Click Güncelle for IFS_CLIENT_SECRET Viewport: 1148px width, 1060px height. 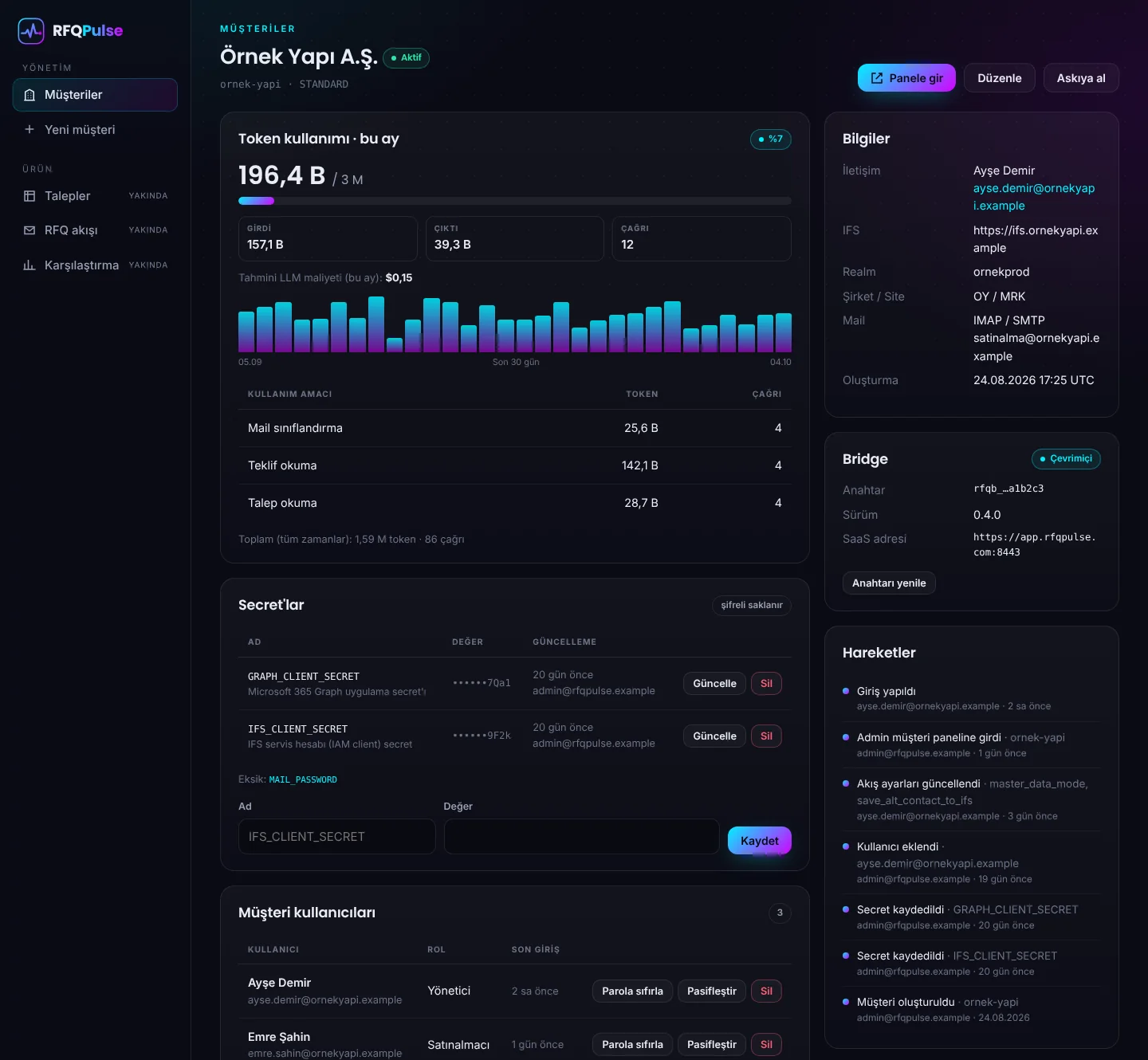tap(714, 736)
